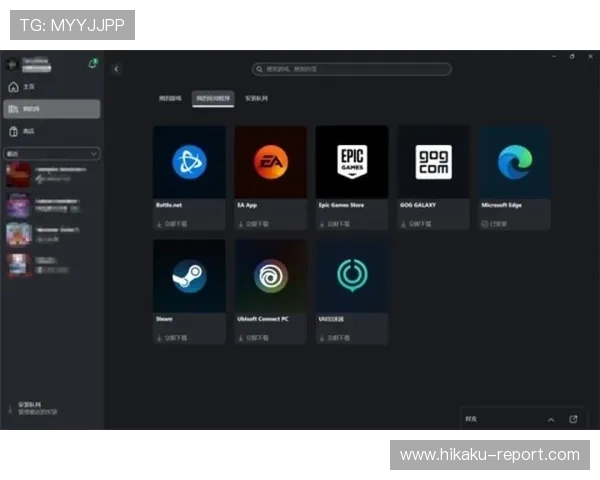The image size is (600, 480).
Task: Select the EA App tile icon
Action: click(x=270, y=162)
